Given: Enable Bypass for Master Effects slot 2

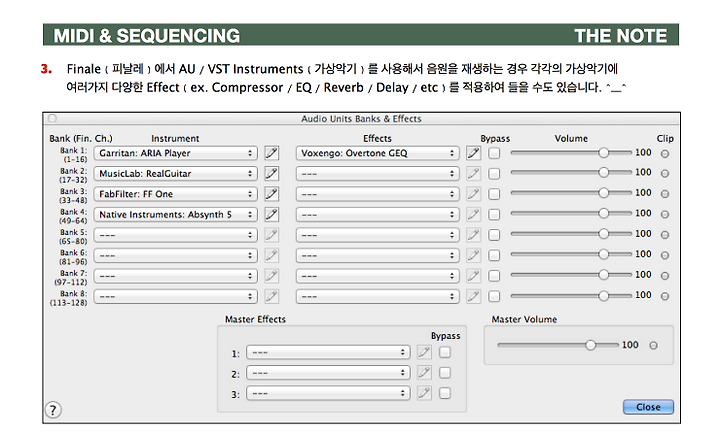Looking at the screenshot, I should pyautogui.click(x=444, y=372).
